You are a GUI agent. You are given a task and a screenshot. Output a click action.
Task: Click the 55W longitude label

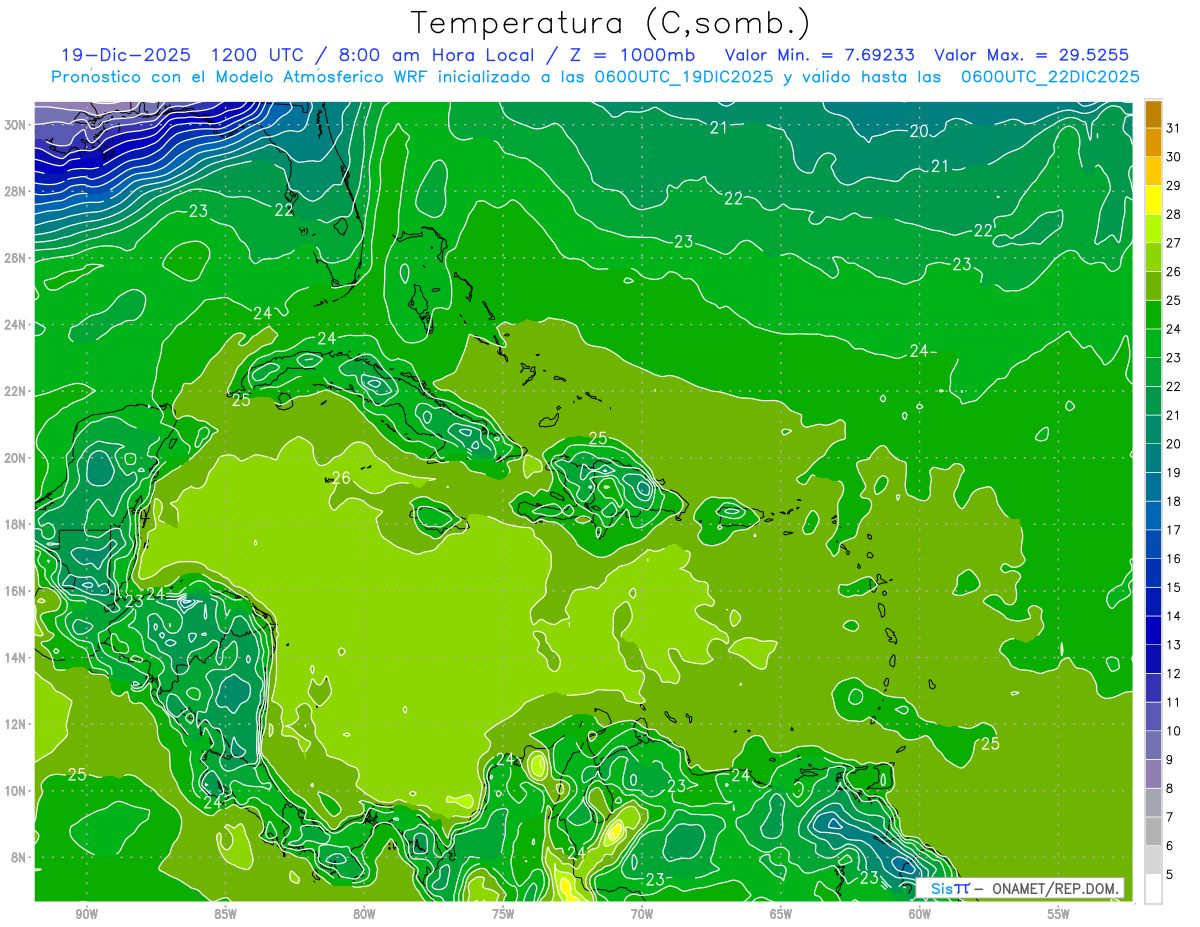(1059, 914)
